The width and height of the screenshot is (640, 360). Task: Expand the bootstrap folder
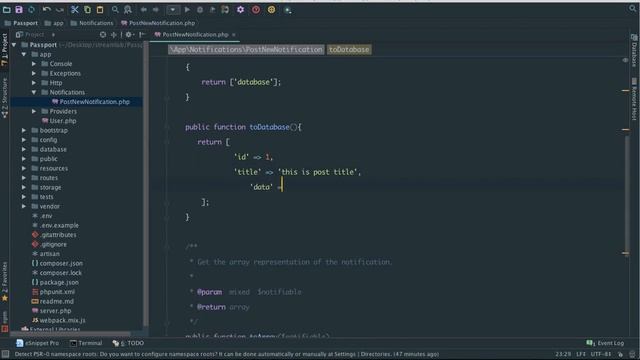coord(24,131)
